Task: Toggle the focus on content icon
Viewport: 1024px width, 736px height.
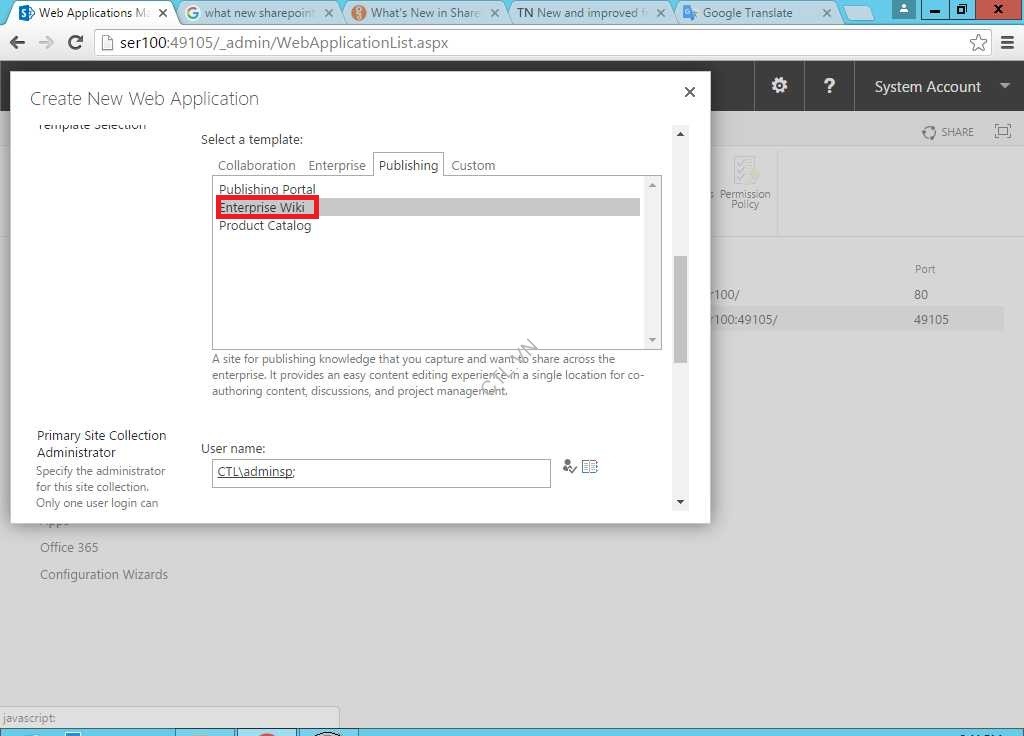Action: [x=1002, y=132]
